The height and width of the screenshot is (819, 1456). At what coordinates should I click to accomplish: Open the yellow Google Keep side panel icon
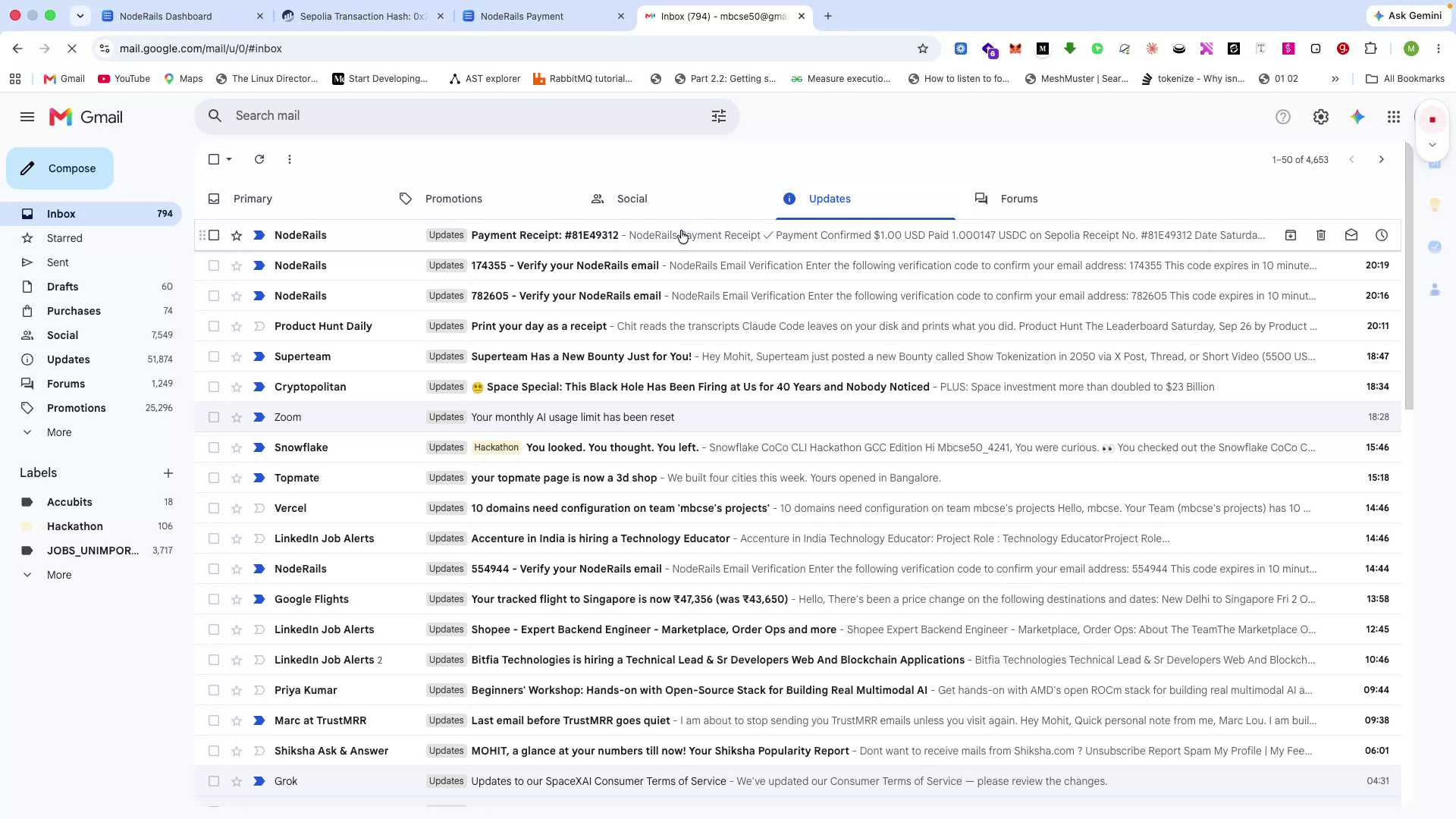(1434, 205)
